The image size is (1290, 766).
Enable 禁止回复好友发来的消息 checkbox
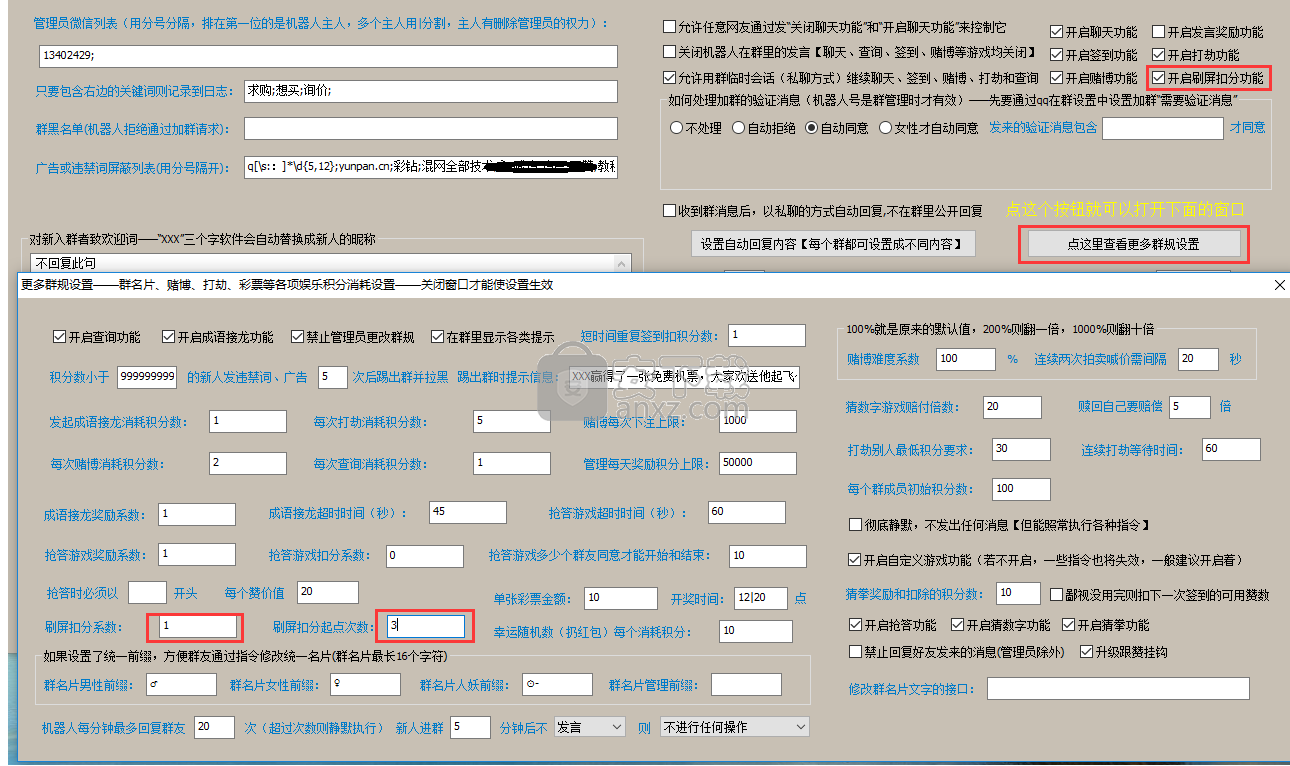point(855,651)
